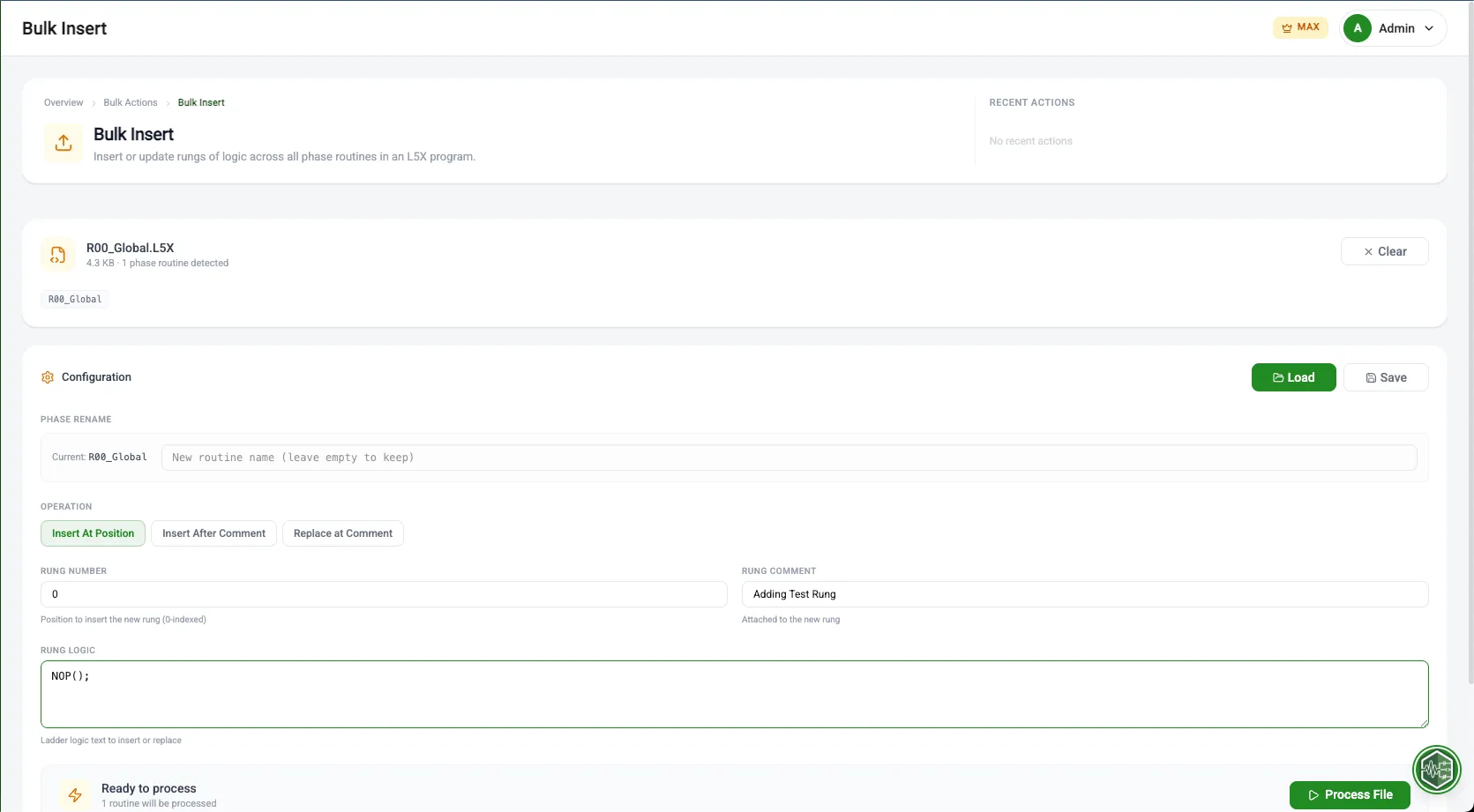This screenshot has width=1474, height=812.
Task: Open the floating hexagon assistant widget
Action: coord(1437,771)
